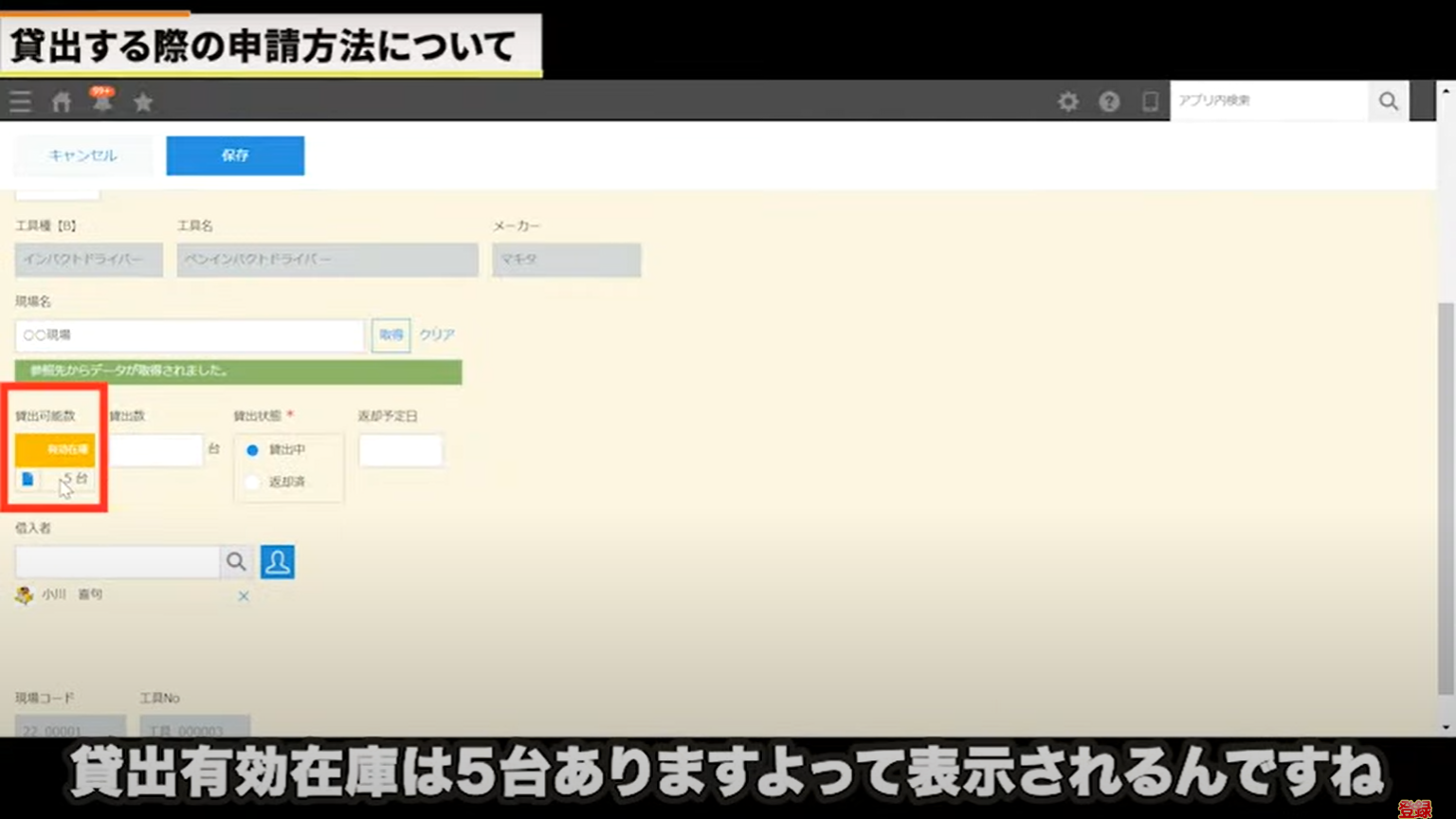
Task: Click the magnifier inside the 借入者 field
Action: point(236,561)
